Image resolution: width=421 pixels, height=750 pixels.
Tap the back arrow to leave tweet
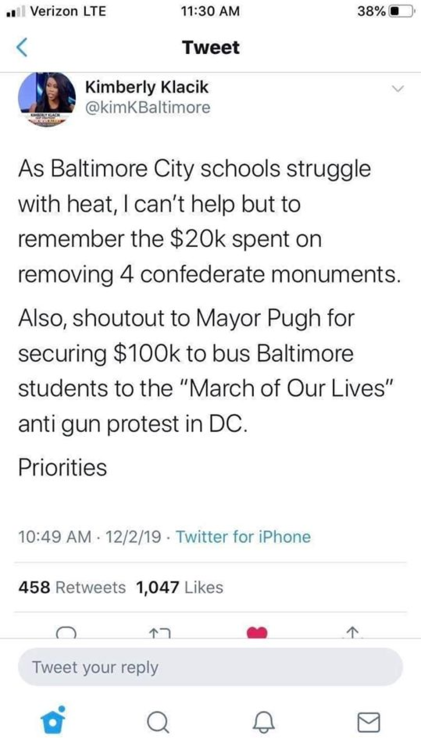(x=22, y=48)
